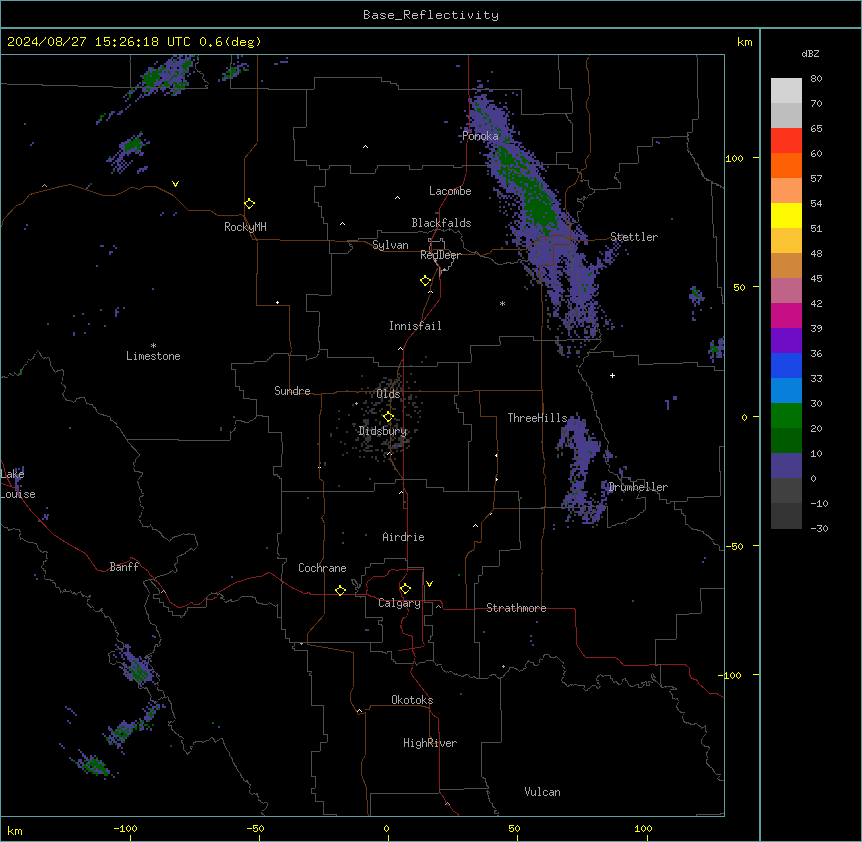This screenshot has height=842, width=862.
Task: Click the white plus marker northwest of Drumheller
Action: coord(612,375)
